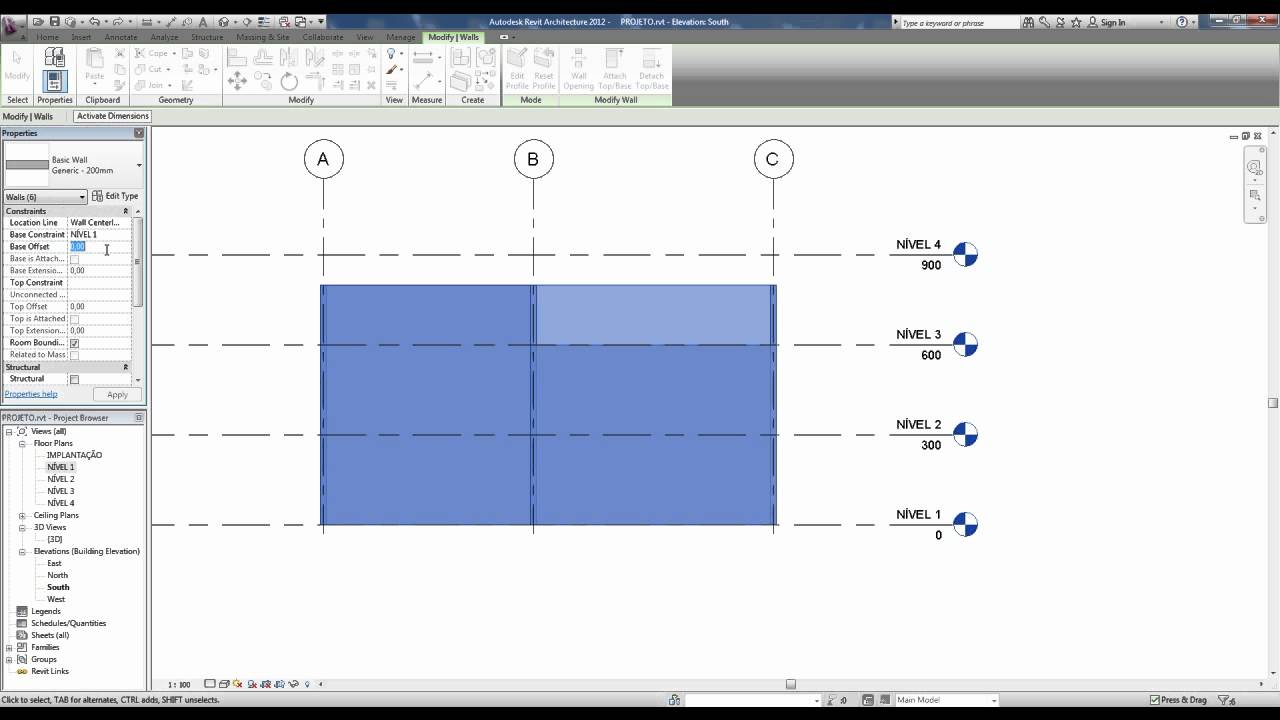Click the Modify arrow tool in Select panel

(x=17, y=62)
